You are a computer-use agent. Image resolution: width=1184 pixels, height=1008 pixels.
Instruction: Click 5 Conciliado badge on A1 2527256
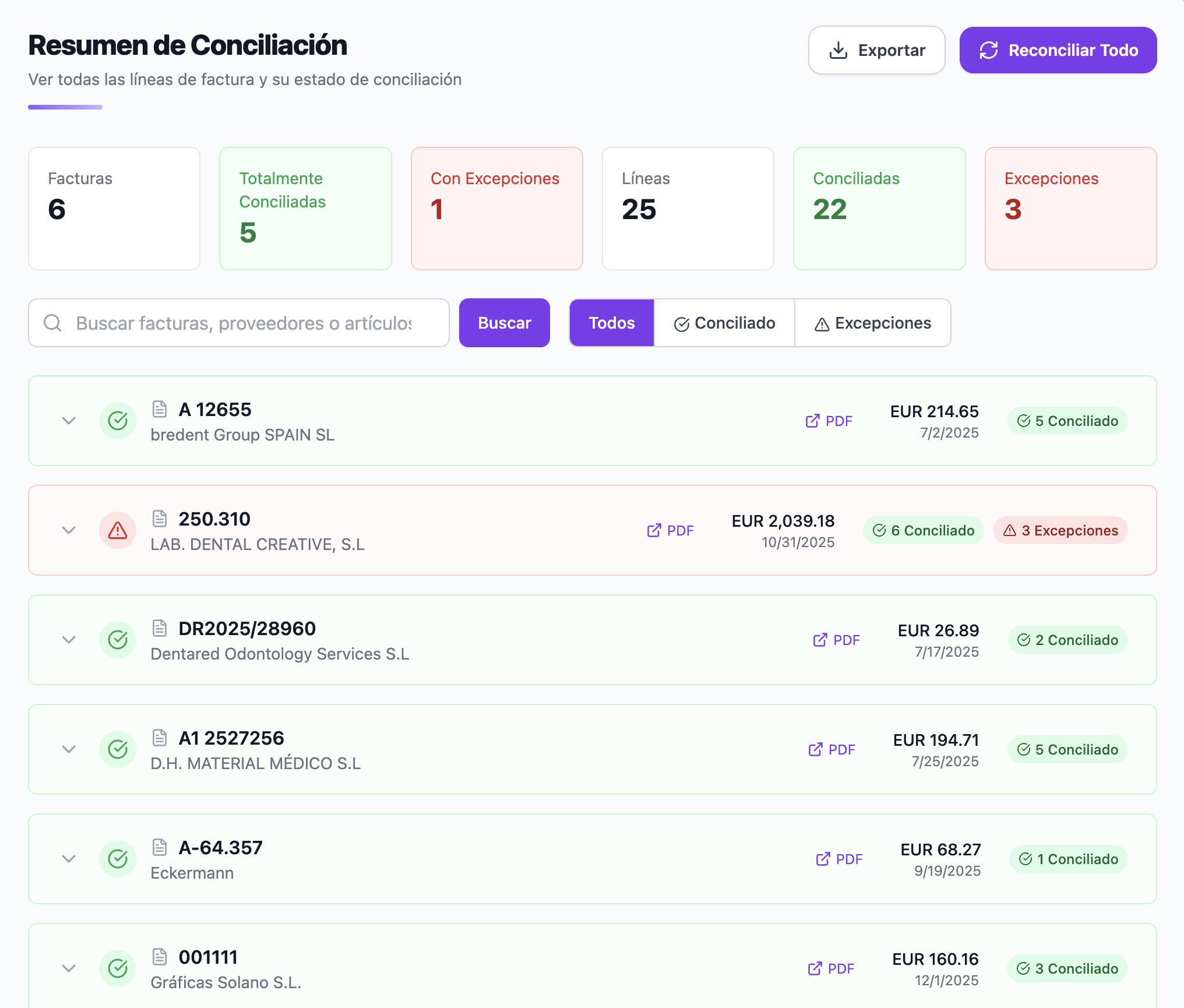pos(1067,749)
